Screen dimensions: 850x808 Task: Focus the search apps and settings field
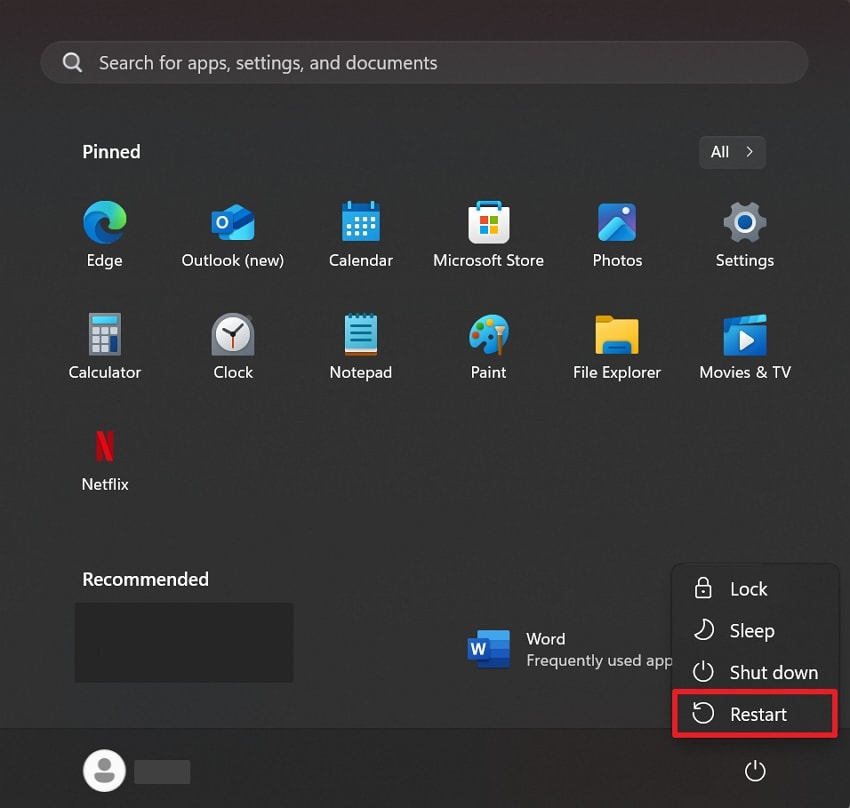[424, 63]
